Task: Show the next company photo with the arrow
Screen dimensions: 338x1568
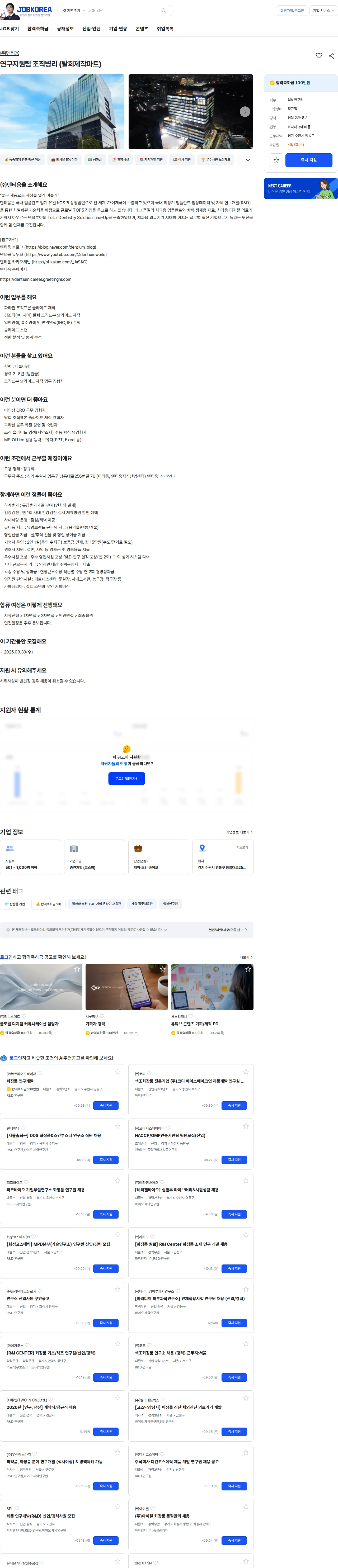Action: [x=245, y=111]
